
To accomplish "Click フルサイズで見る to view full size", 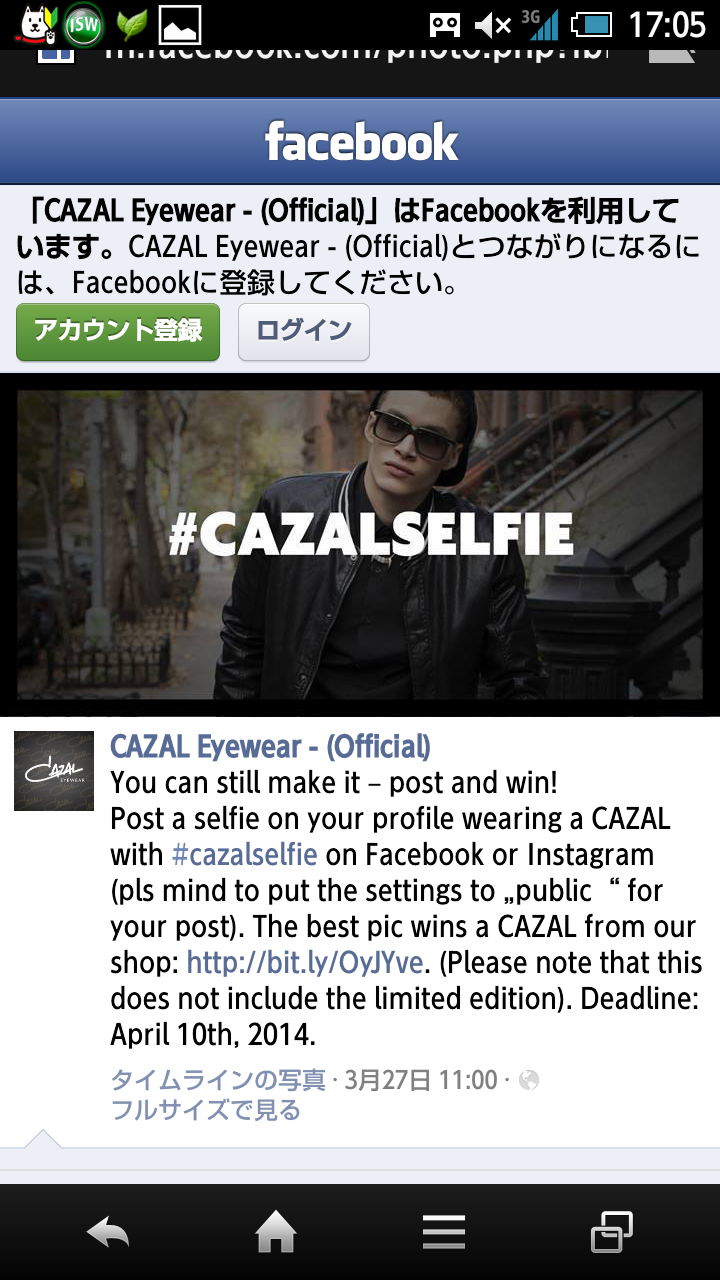I will tap(205, 1109).
